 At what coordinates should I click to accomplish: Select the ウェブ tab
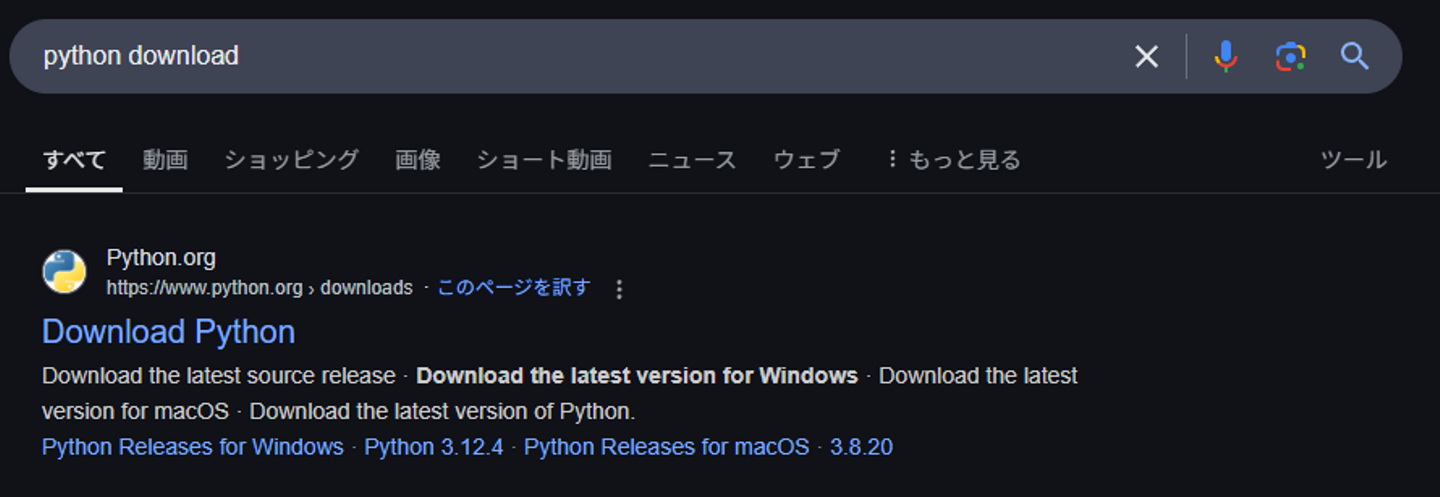pos(806,160)
